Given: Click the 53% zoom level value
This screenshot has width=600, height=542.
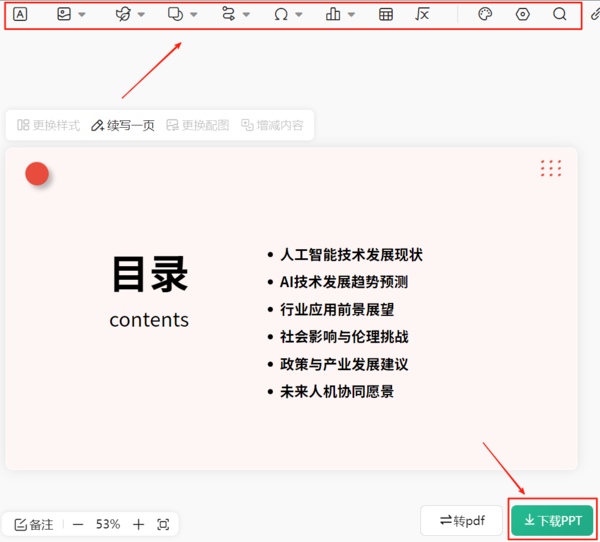Looking at the screenshot, I should pyautogui.click(x=108, y=524).
